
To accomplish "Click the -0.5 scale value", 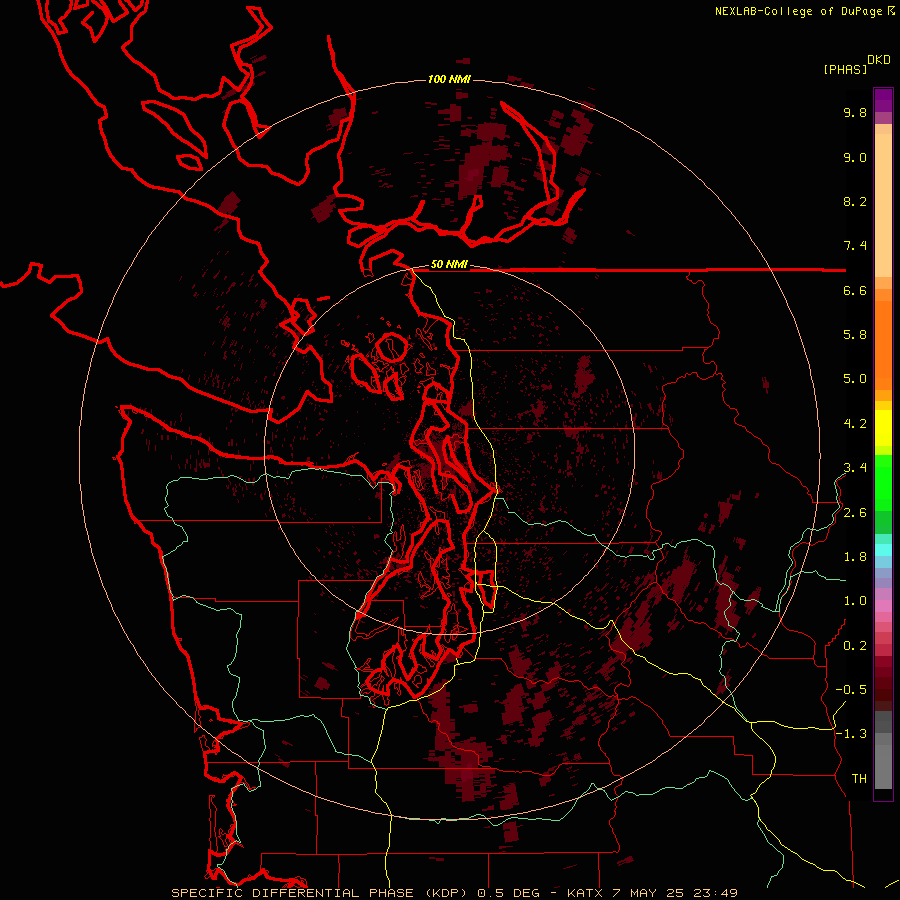I will 851,690.
